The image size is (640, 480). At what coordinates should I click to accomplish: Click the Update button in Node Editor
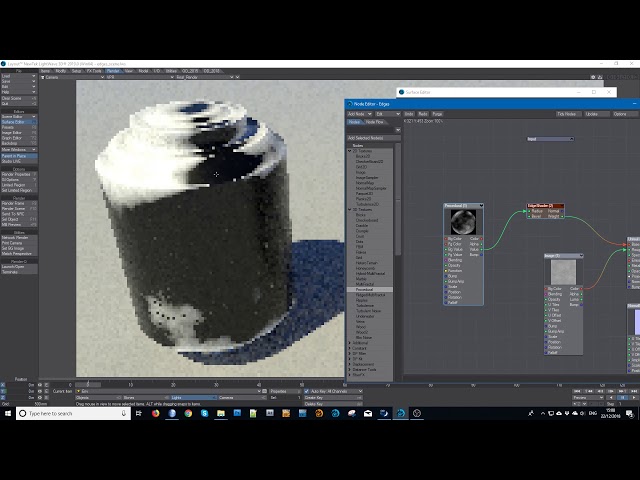pos(595,114)
